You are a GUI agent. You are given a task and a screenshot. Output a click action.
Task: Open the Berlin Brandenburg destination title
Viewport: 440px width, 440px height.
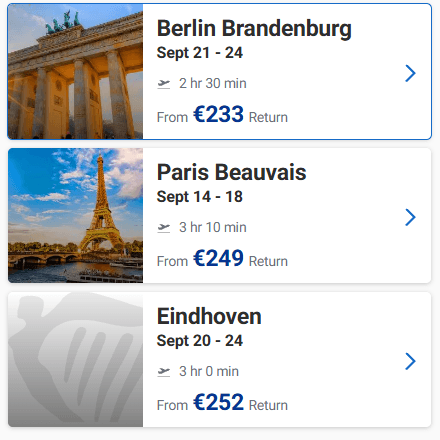(254, 28)
